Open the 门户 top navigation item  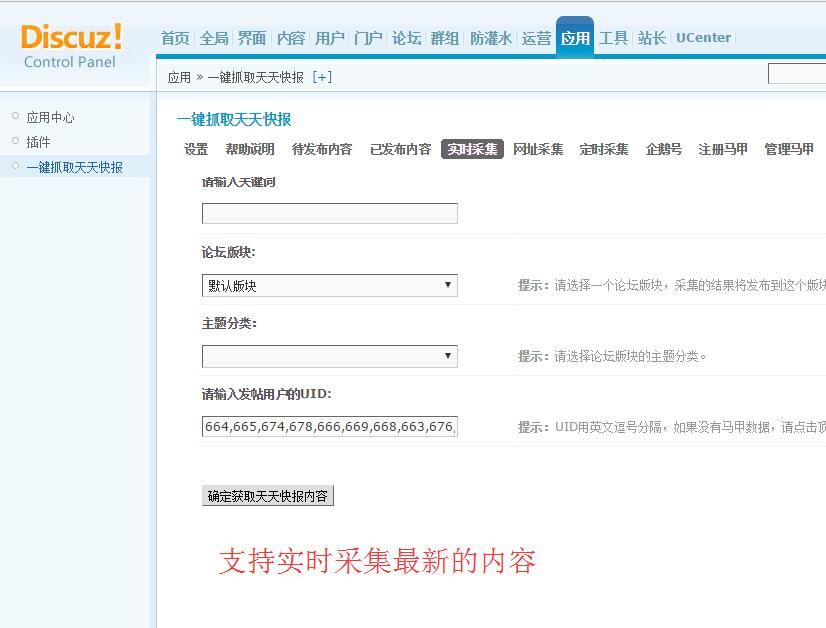368,38
